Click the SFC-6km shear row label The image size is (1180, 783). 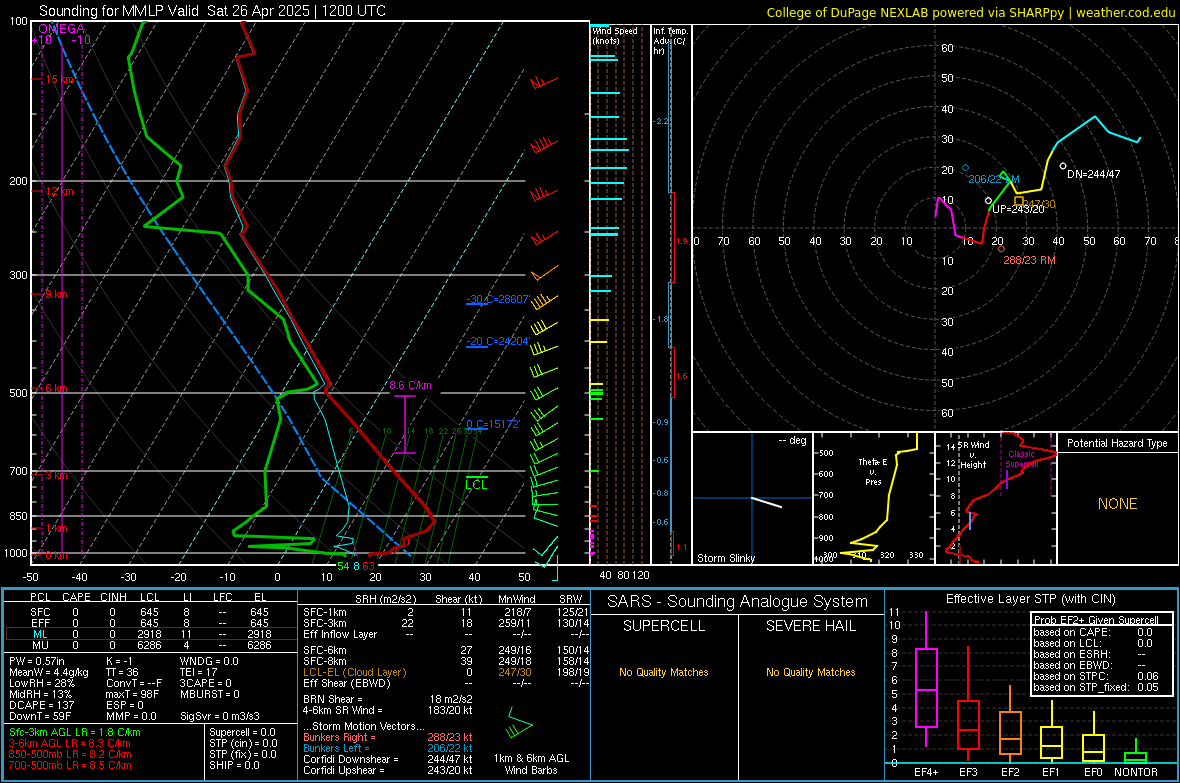point(324,650)
